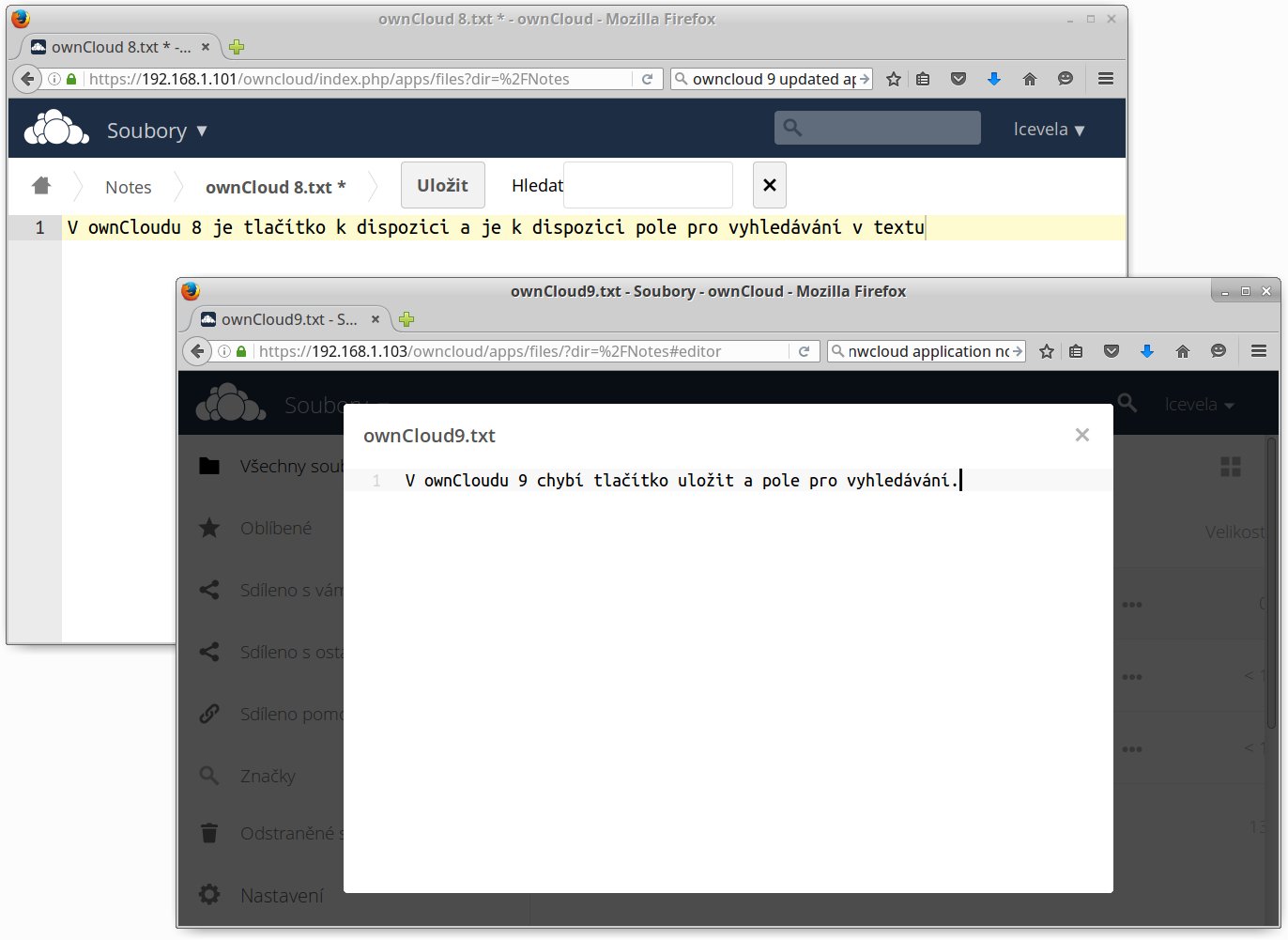1288x940 pixels.
Task: Click gear icon next to Nastavení
Action: pos(209,894)
